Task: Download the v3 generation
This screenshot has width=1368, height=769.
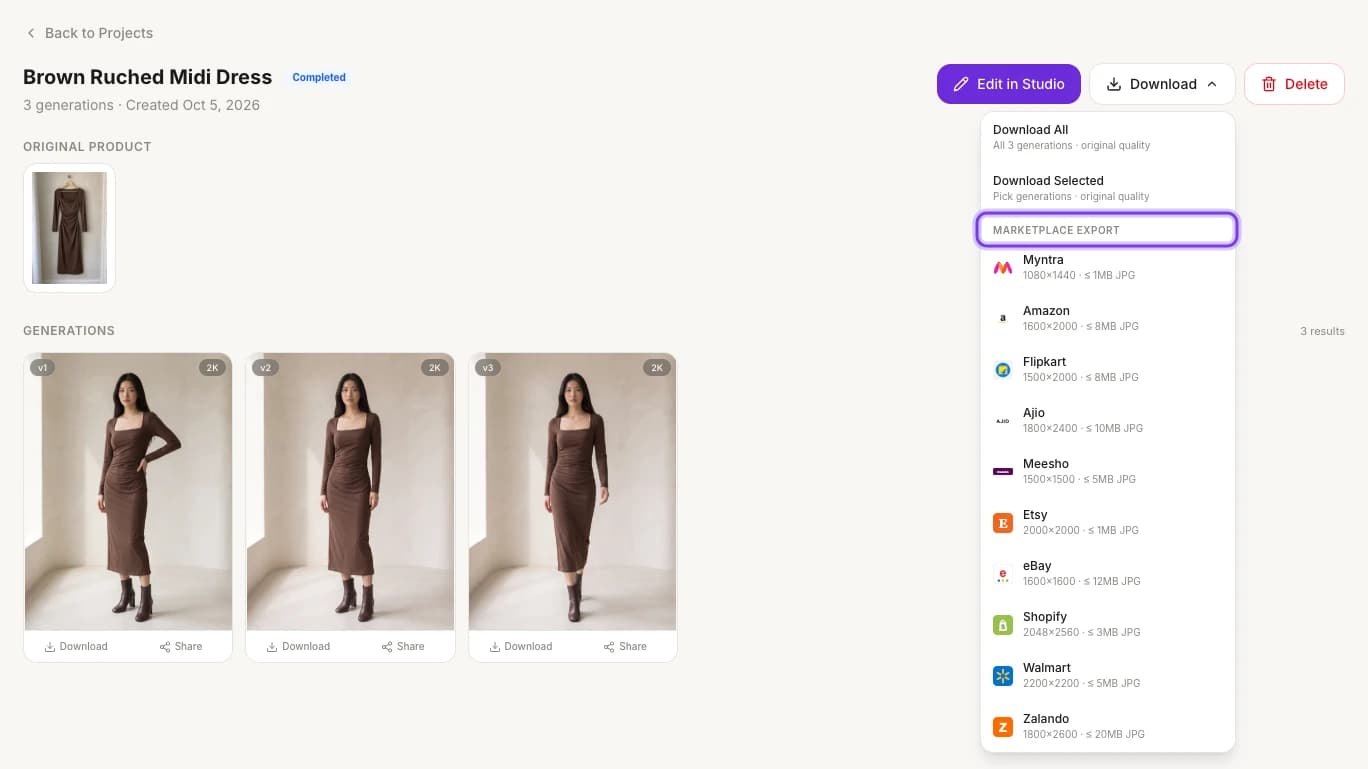Action: pyautogui.click(x=520, y=647)
